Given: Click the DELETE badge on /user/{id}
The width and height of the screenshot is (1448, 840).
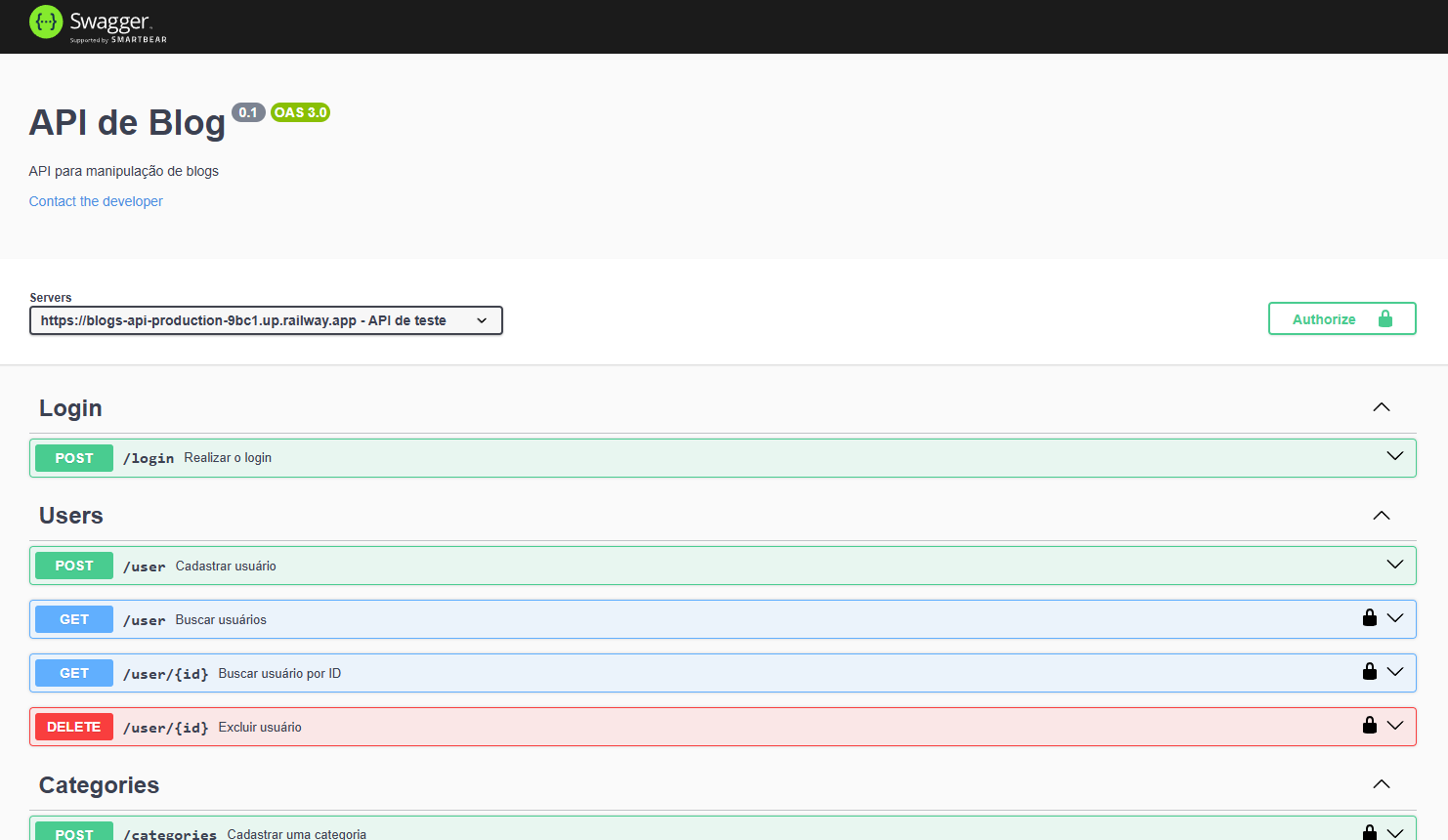Looking at the screenshot, I should 73,726.
